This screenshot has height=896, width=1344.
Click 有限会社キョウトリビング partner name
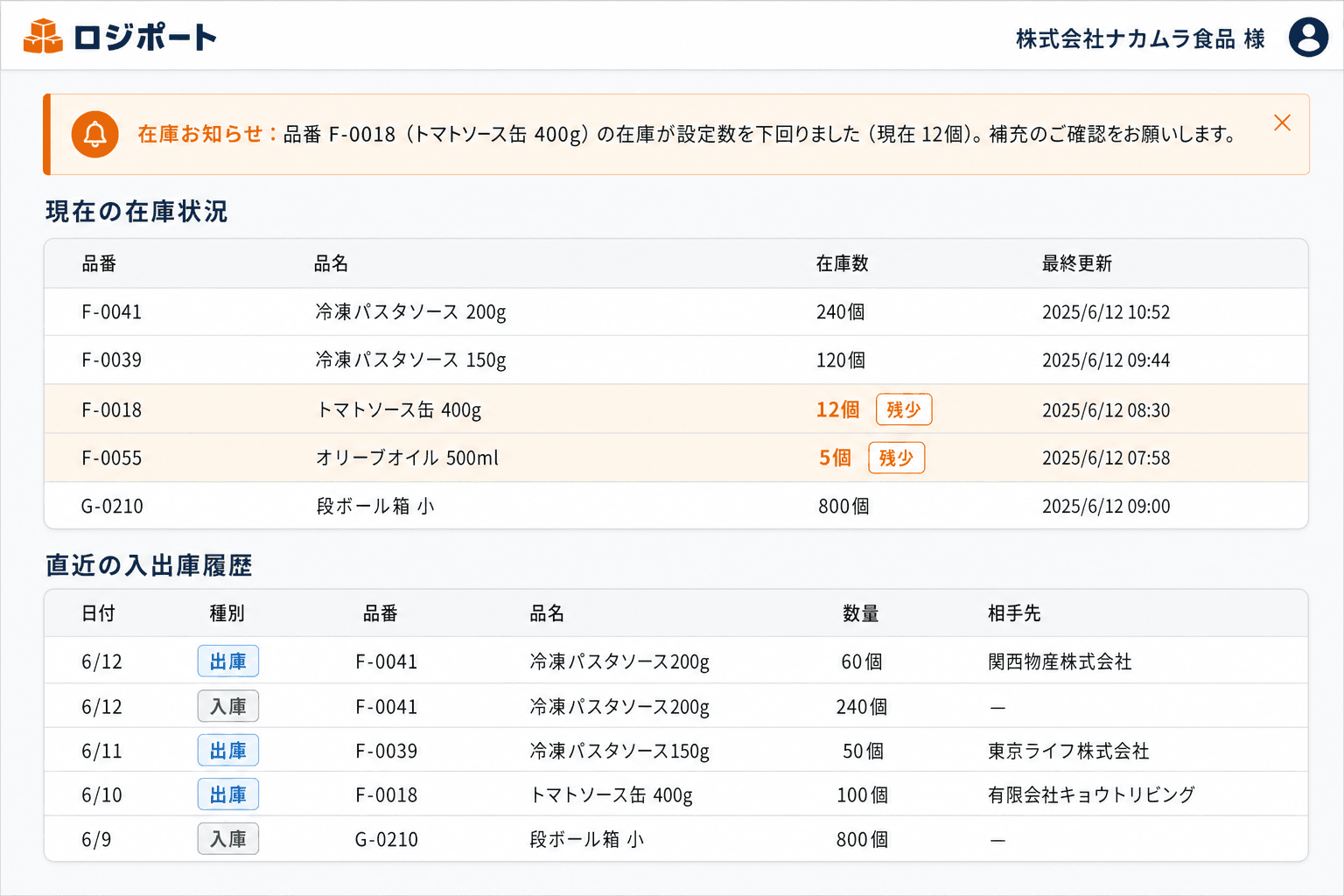pyautogui.click(x=1091, y=794)
